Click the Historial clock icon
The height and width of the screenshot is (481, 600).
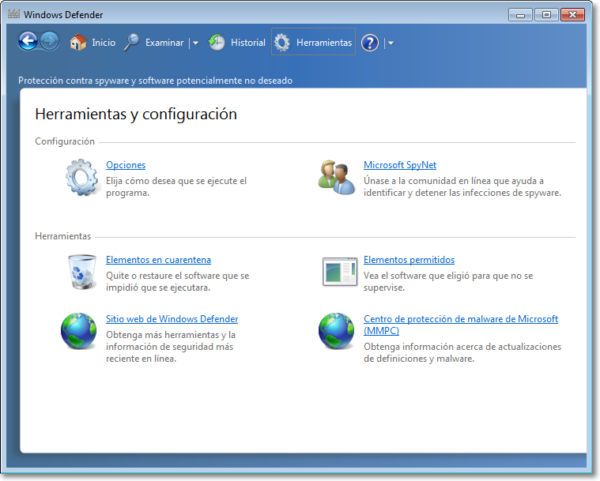(217, 43)
